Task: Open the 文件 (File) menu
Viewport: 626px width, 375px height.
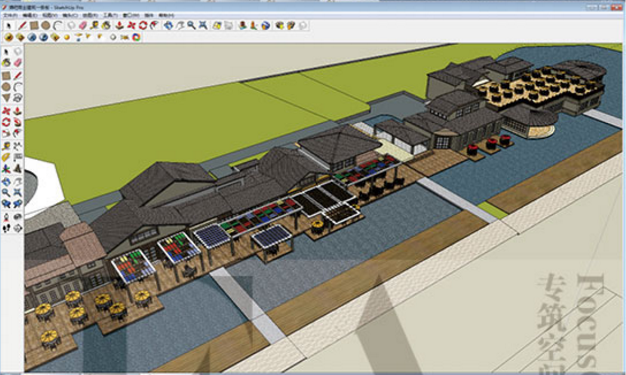Action: click(x=10, y=16)
